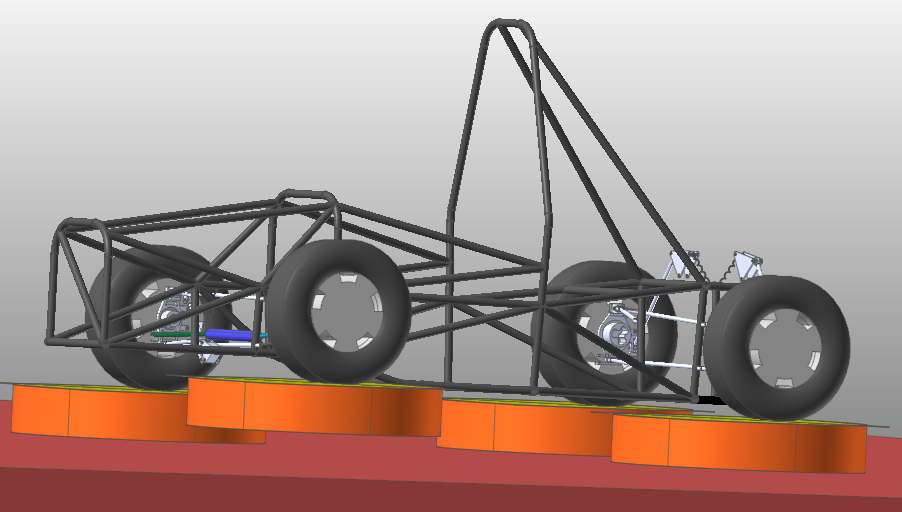Select the near front wheel's rim hub

pyautogui.click(x=345, y=309)
